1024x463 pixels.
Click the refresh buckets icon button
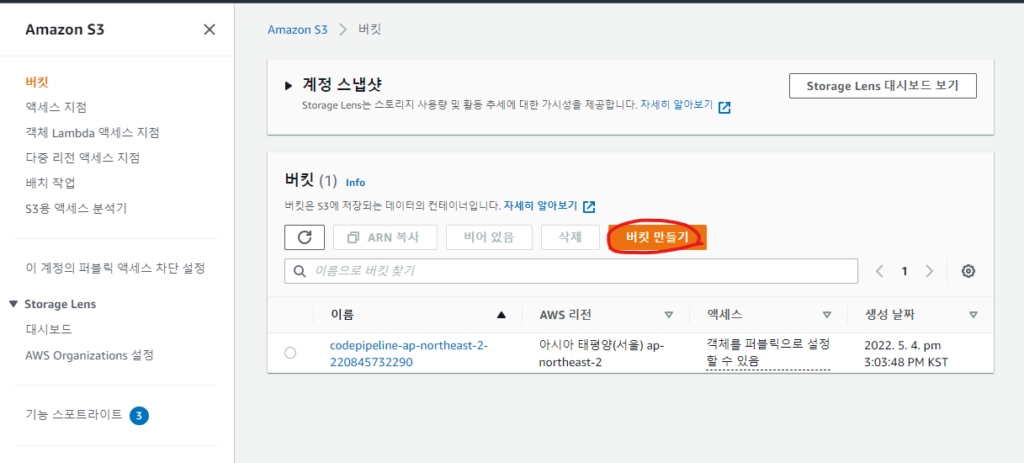pos(304,237)
